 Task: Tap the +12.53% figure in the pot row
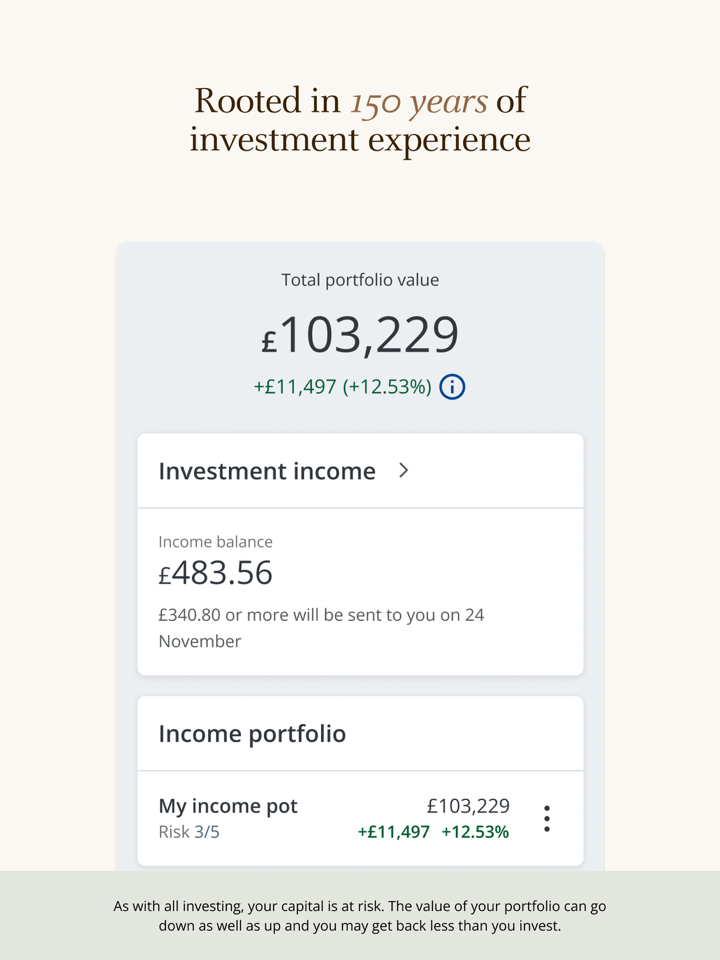475,832
